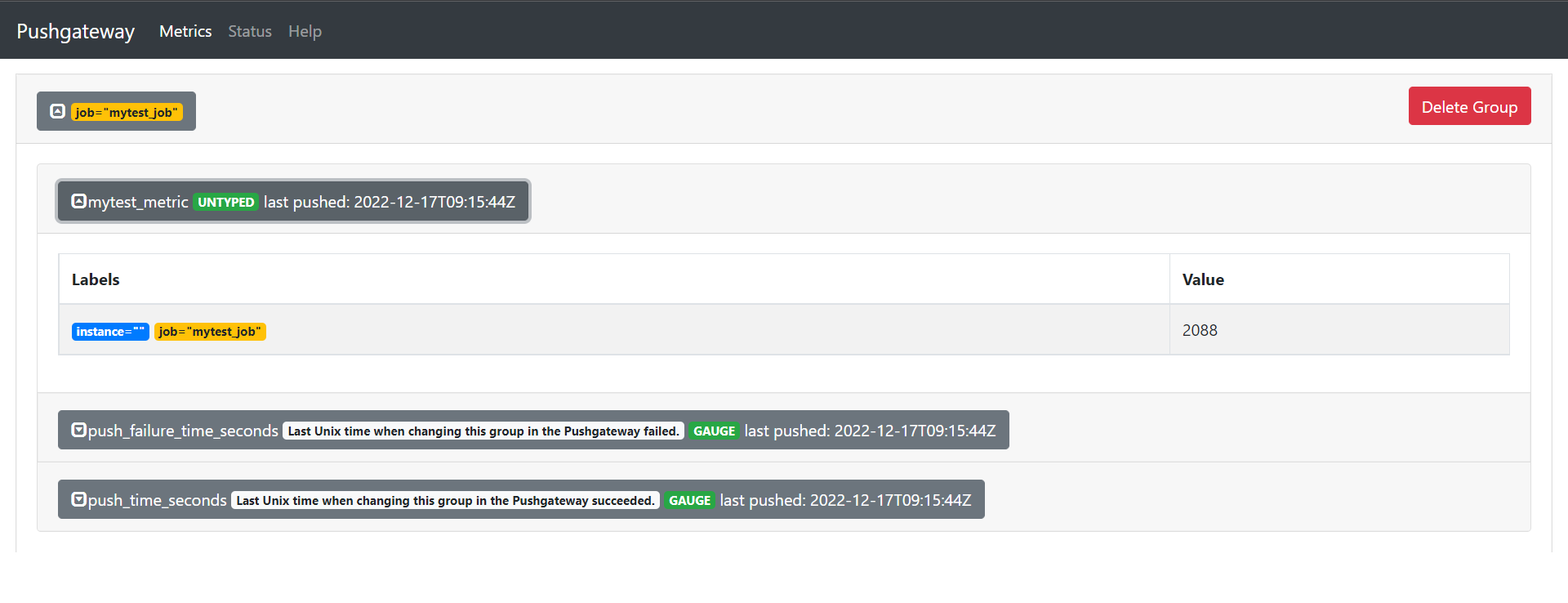The width and height of the screenshot is (1568, 603).
Task: Click GAUGE badge on push_failure_time_seconds
Action: click(715, 431)
